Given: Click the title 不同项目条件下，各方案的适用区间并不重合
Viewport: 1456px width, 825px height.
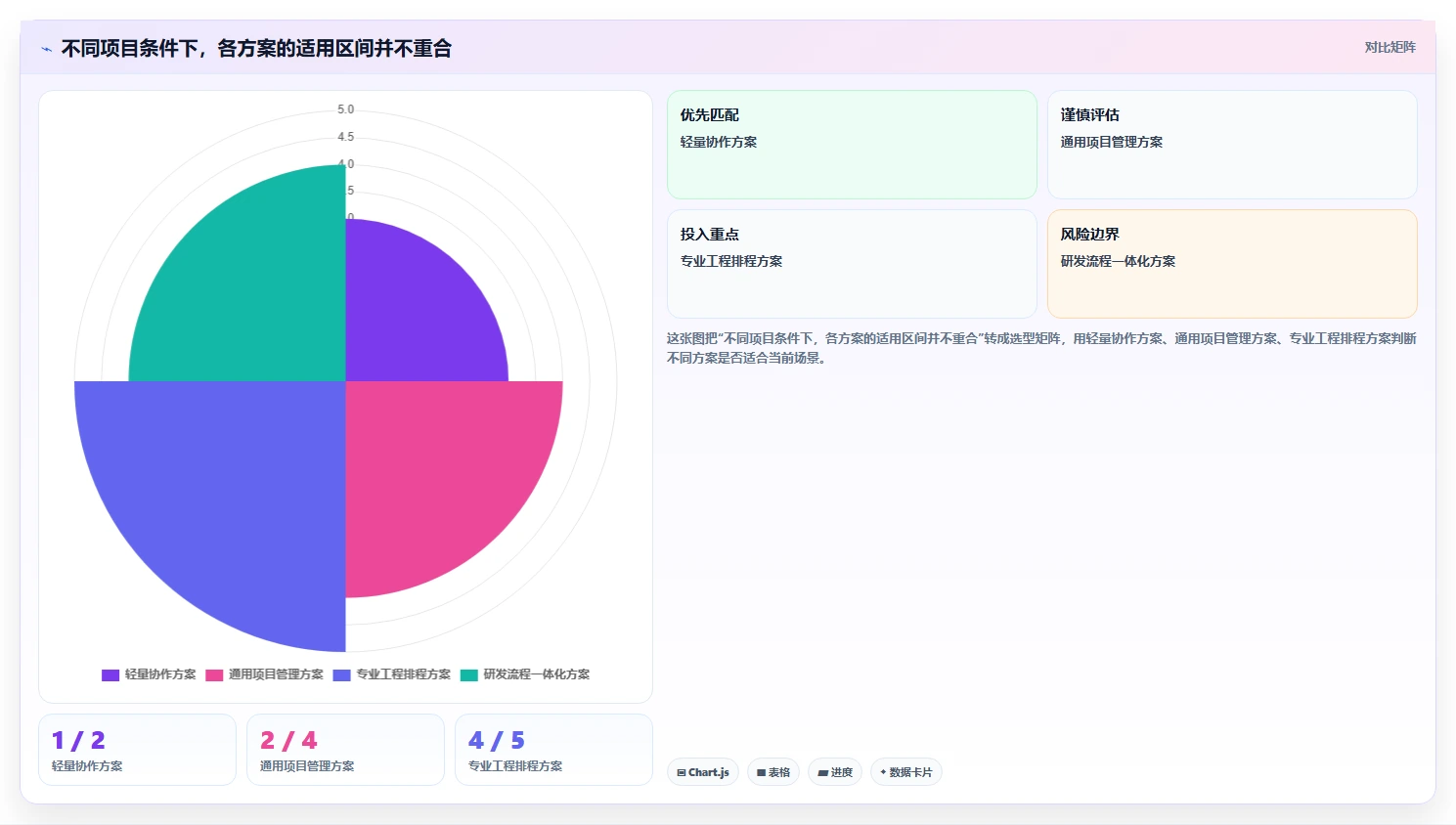Looking at the screenshot, I should tap(256, 49).
